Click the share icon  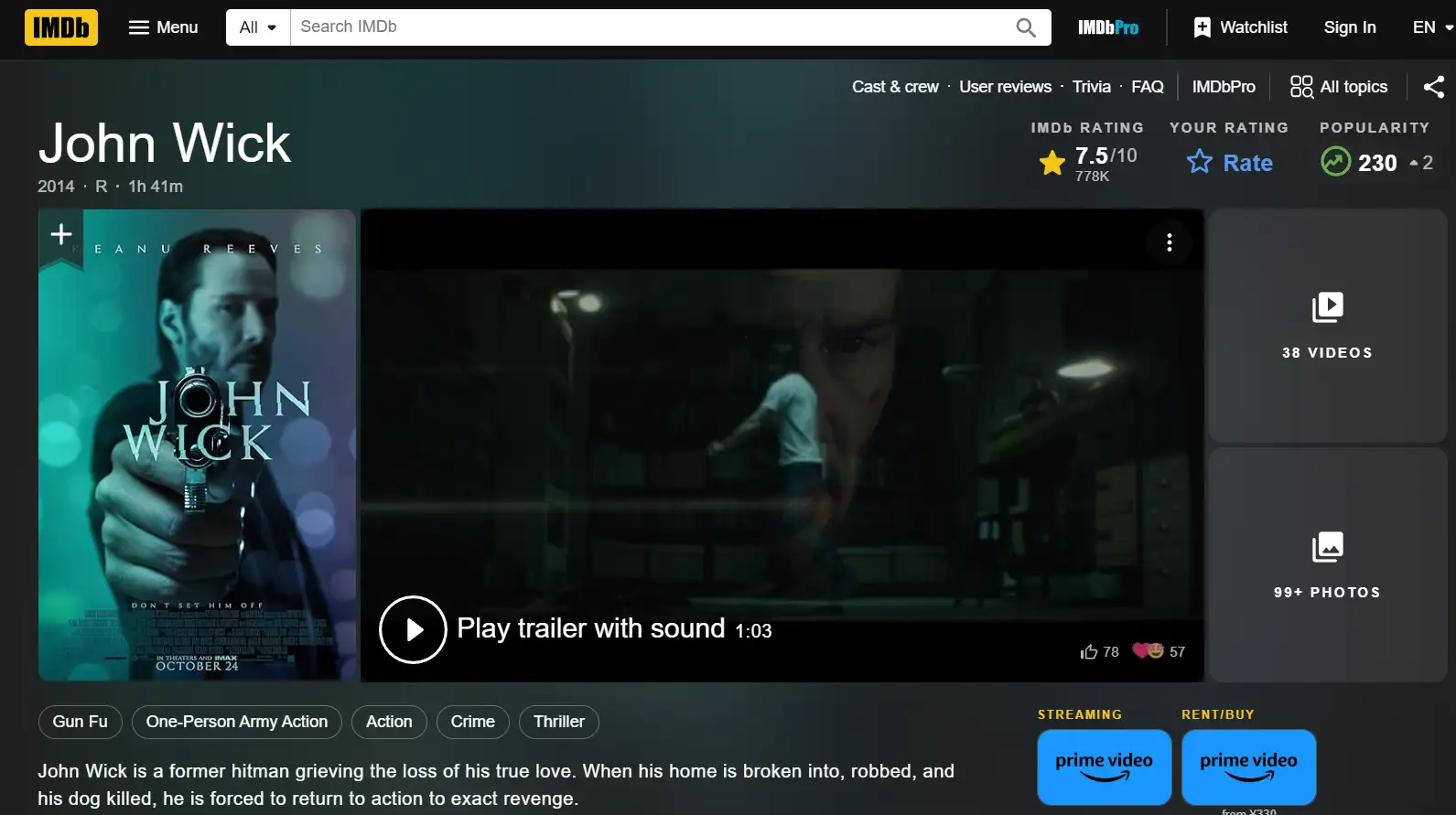(x=1434, y=87)
